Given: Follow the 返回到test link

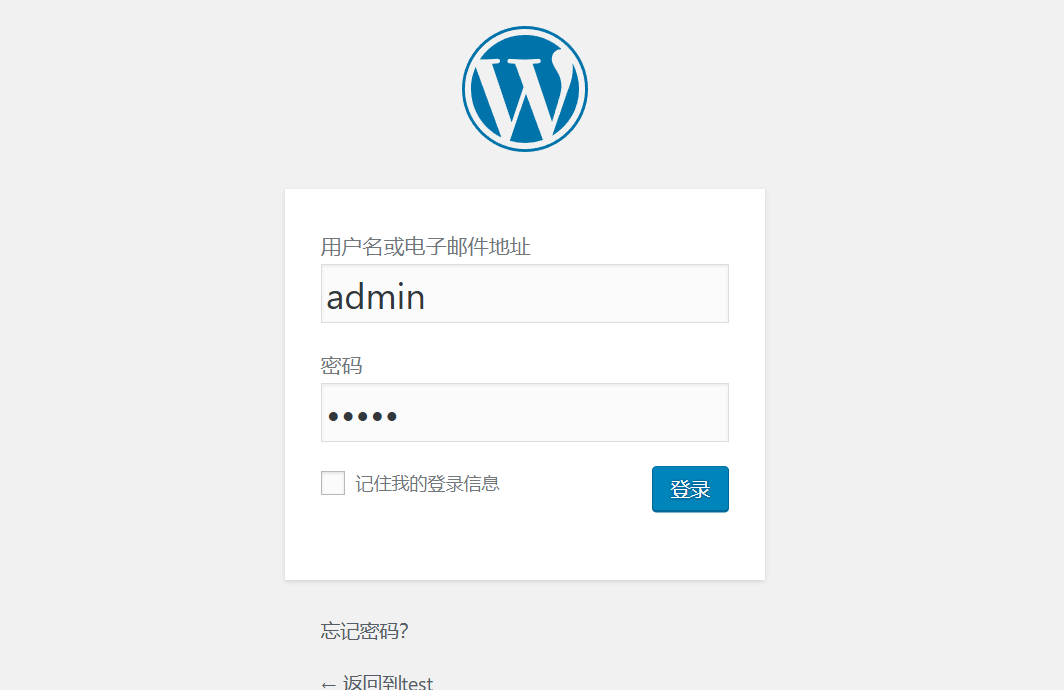Looking at the screenshot, I should (x=377, y=682).
